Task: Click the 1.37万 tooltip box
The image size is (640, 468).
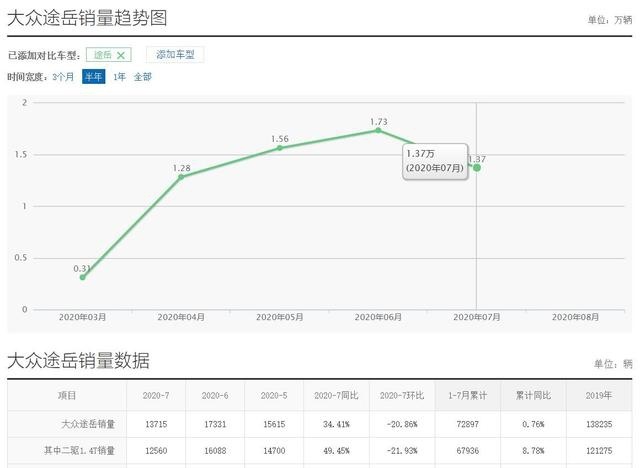Action: point(435,162)
